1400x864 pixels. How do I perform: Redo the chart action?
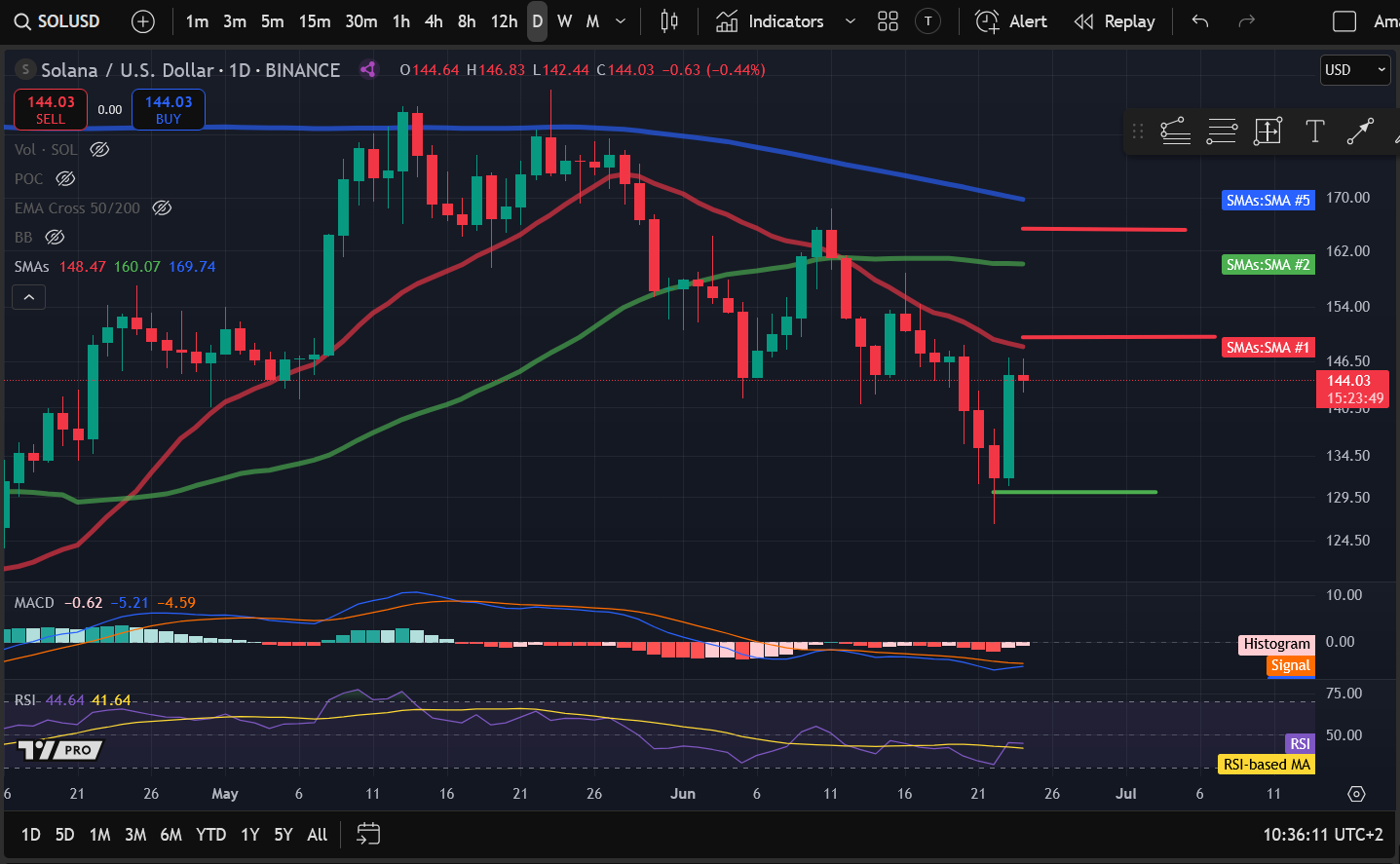[1246, 21]
